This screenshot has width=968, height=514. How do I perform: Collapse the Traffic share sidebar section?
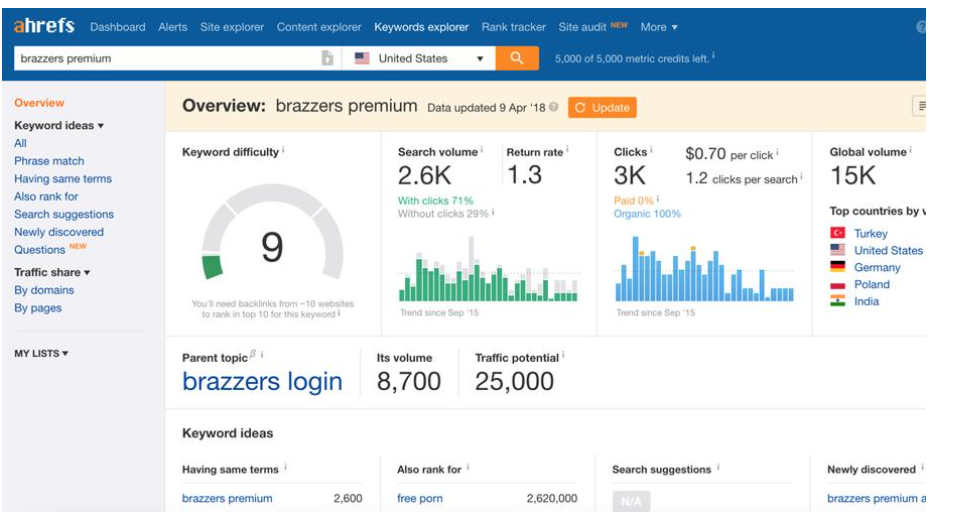(52, 272)
